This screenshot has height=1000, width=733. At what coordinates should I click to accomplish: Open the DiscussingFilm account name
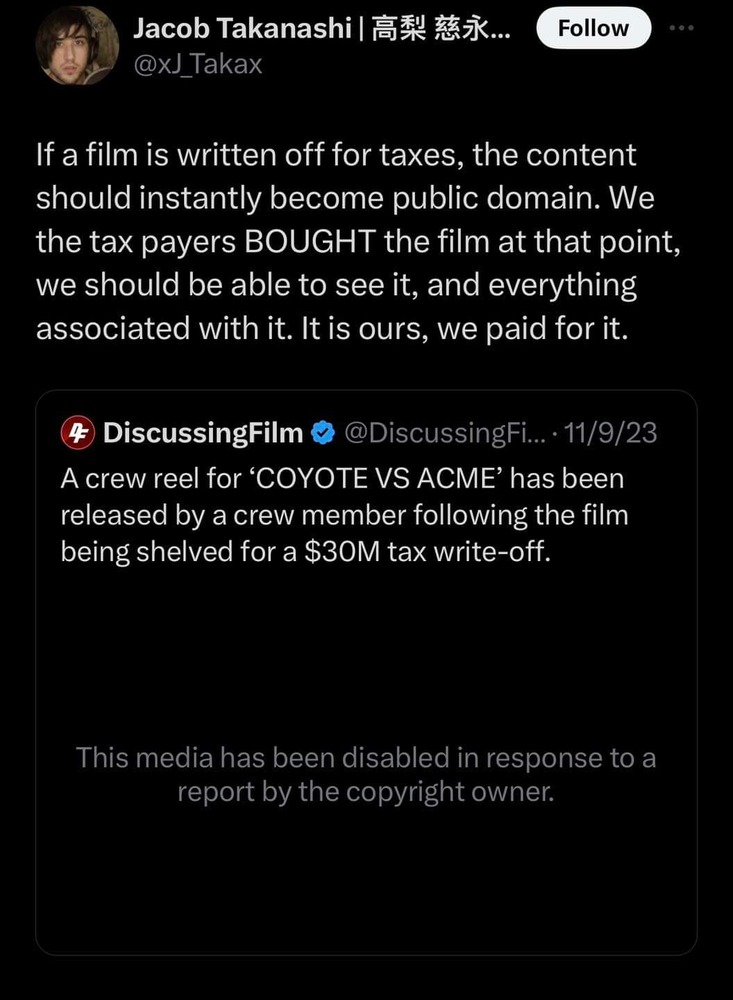[203, 433]
